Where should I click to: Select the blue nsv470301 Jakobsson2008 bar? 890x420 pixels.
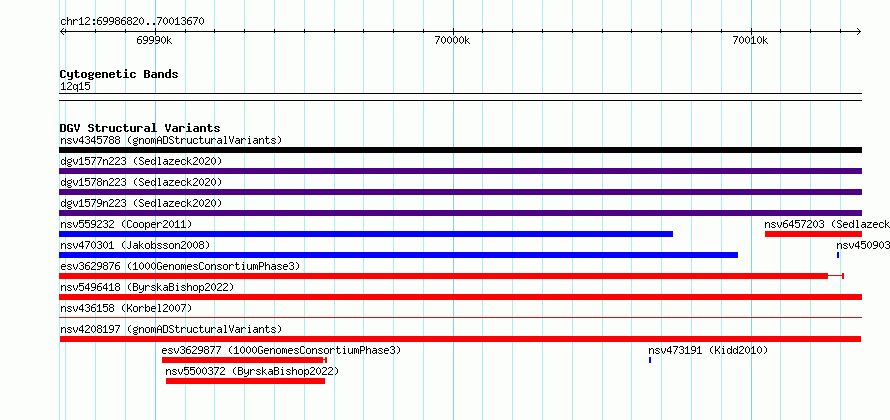point(398,255)
